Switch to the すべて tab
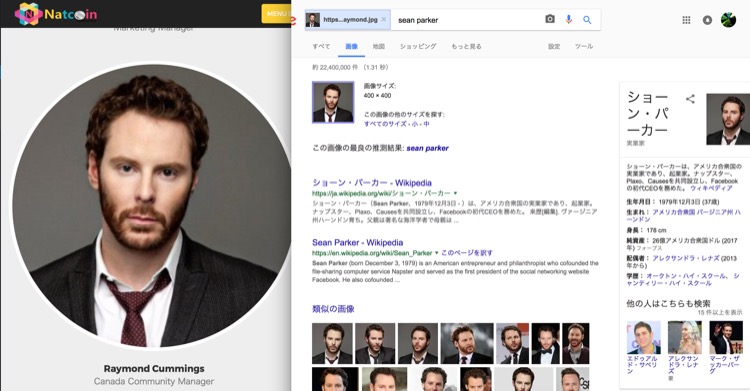The height and width of the screenshot is (391, 750). tap(321, 46)
